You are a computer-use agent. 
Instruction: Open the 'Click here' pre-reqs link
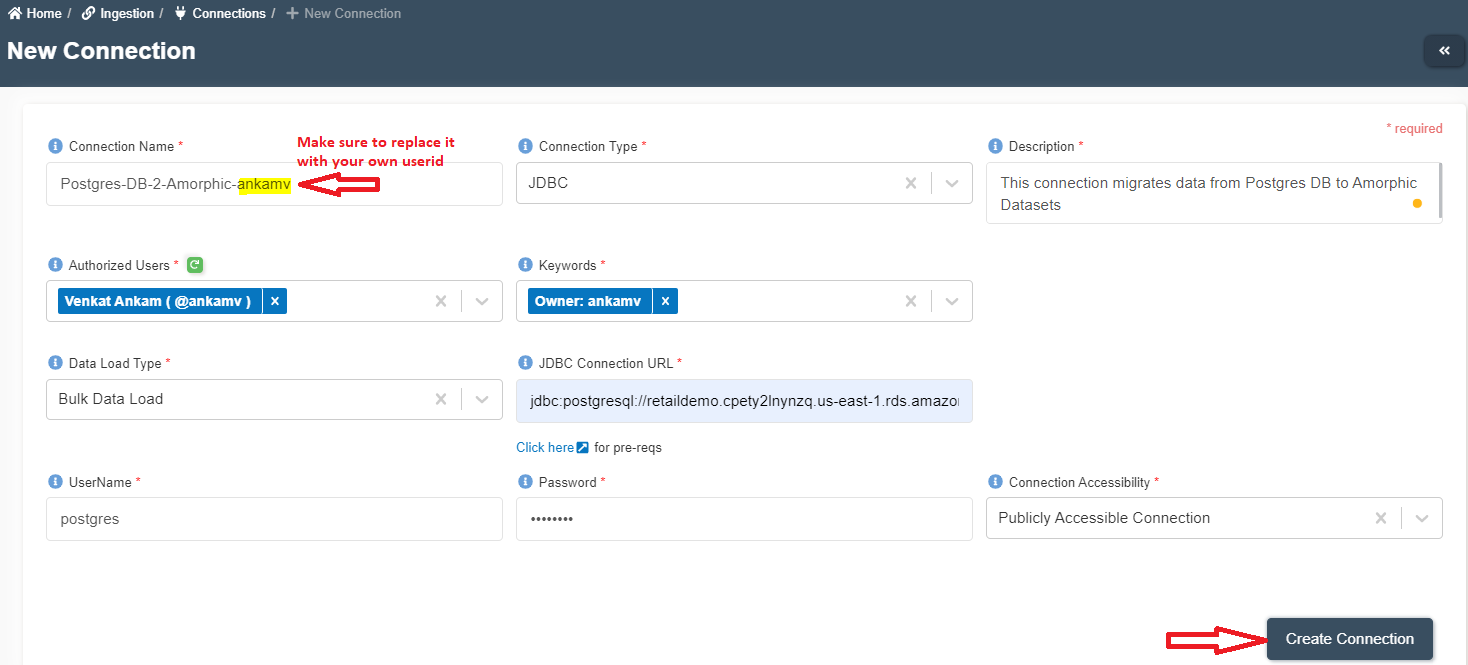click(x=545, y=448)
